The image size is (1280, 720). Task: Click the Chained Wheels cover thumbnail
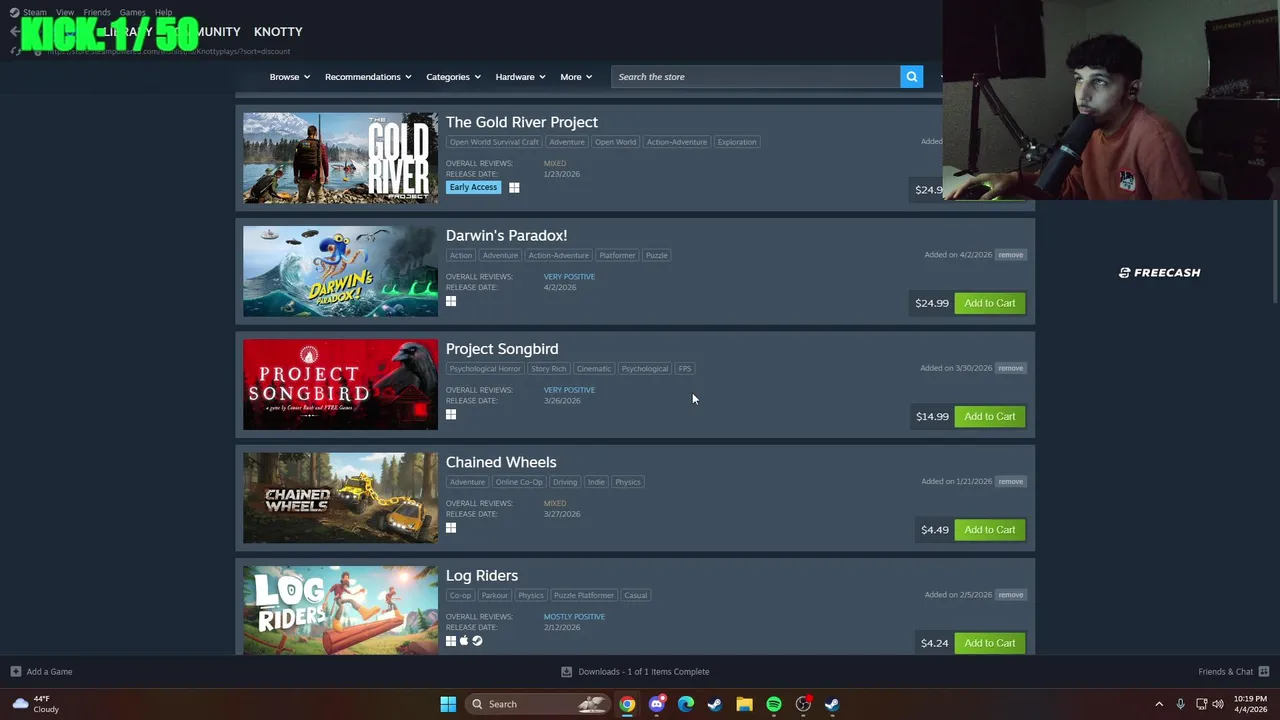(x=340, y=498)
